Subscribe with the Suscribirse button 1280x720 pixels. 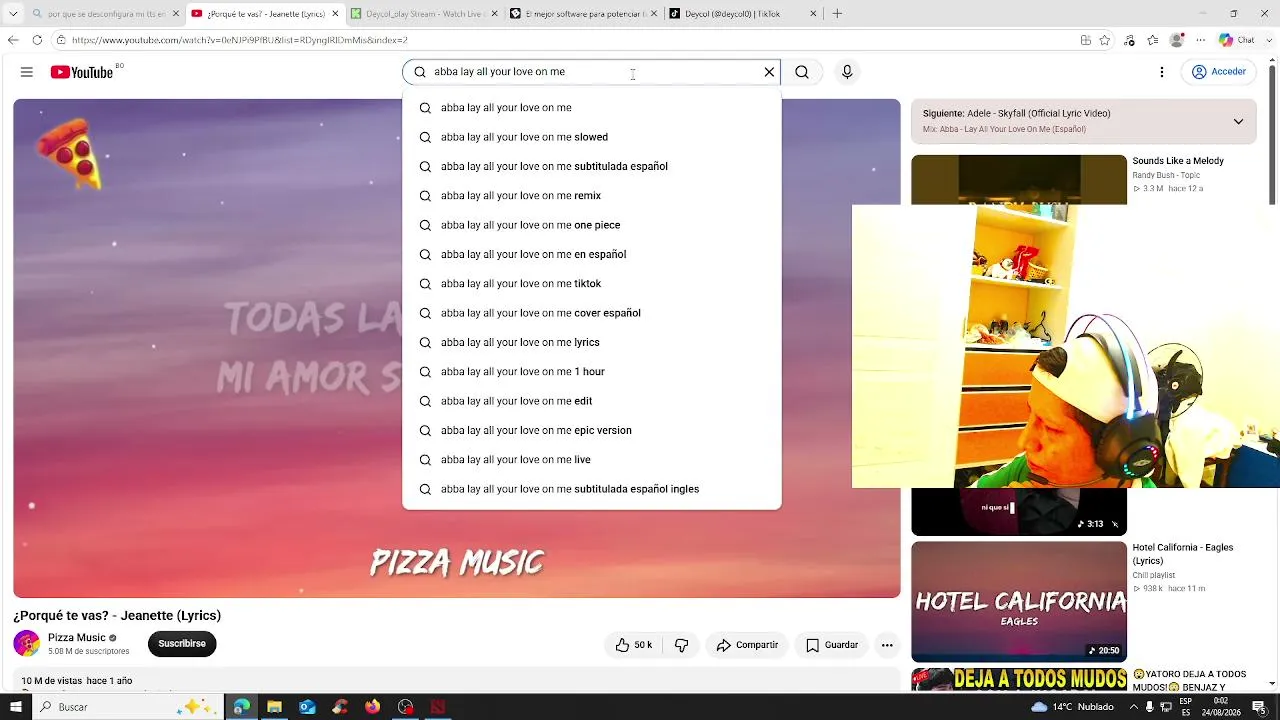(x=182, y=644)
